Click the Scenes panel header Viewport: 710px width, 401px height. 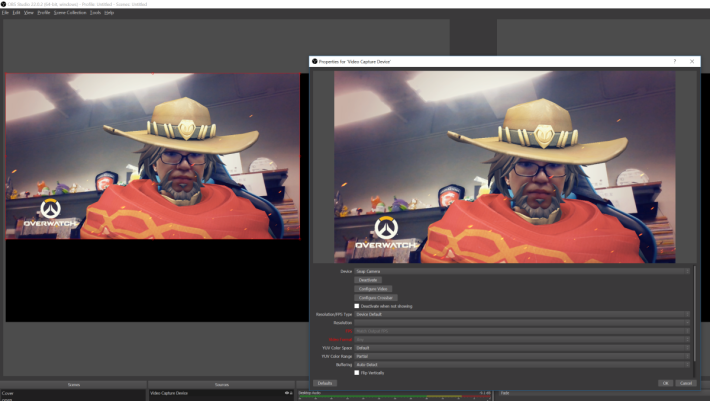click(73, 384)
